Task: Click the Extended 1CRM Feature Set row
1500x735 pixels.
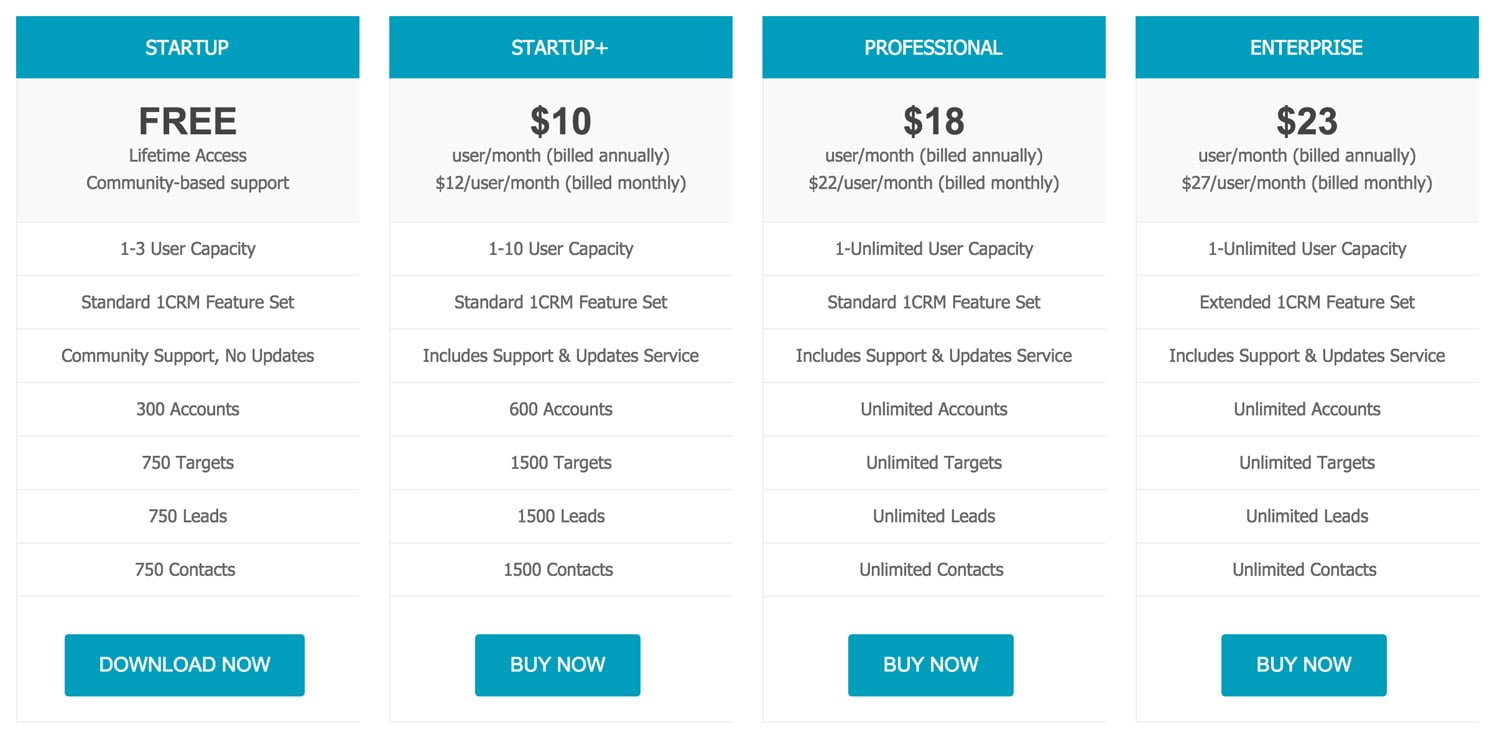Action: 1306,302
